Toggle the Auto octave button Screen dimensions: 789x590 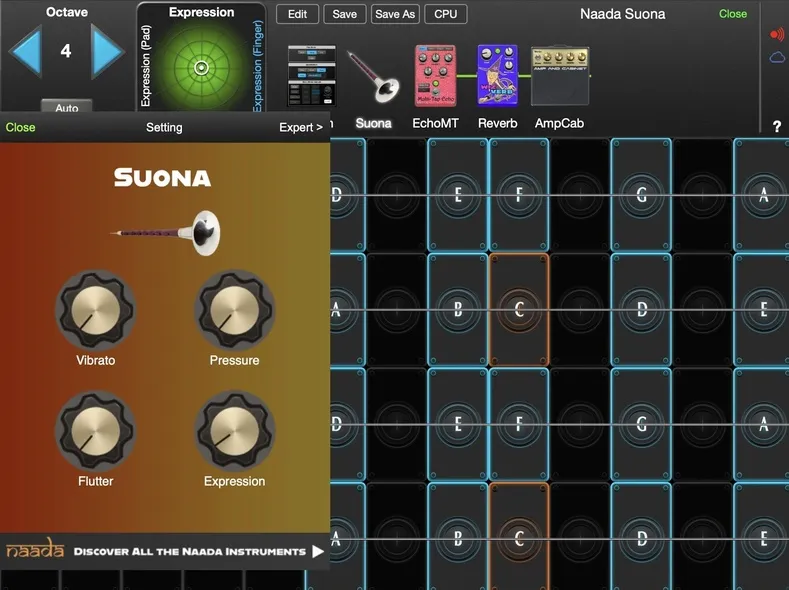66,107
